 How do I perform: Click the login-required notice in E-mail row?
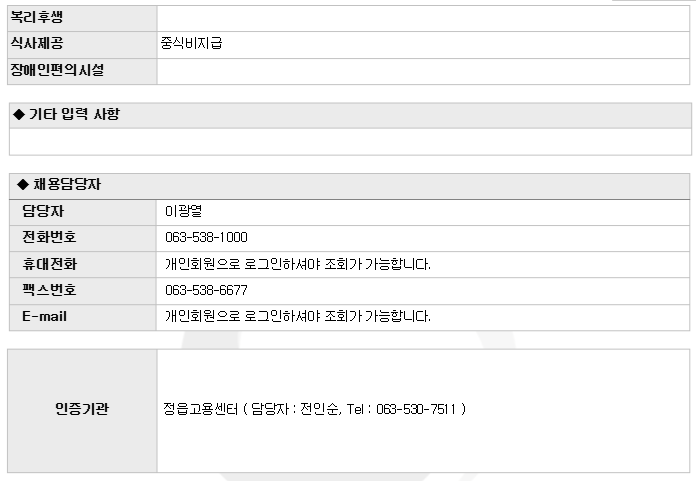point(297,316)
